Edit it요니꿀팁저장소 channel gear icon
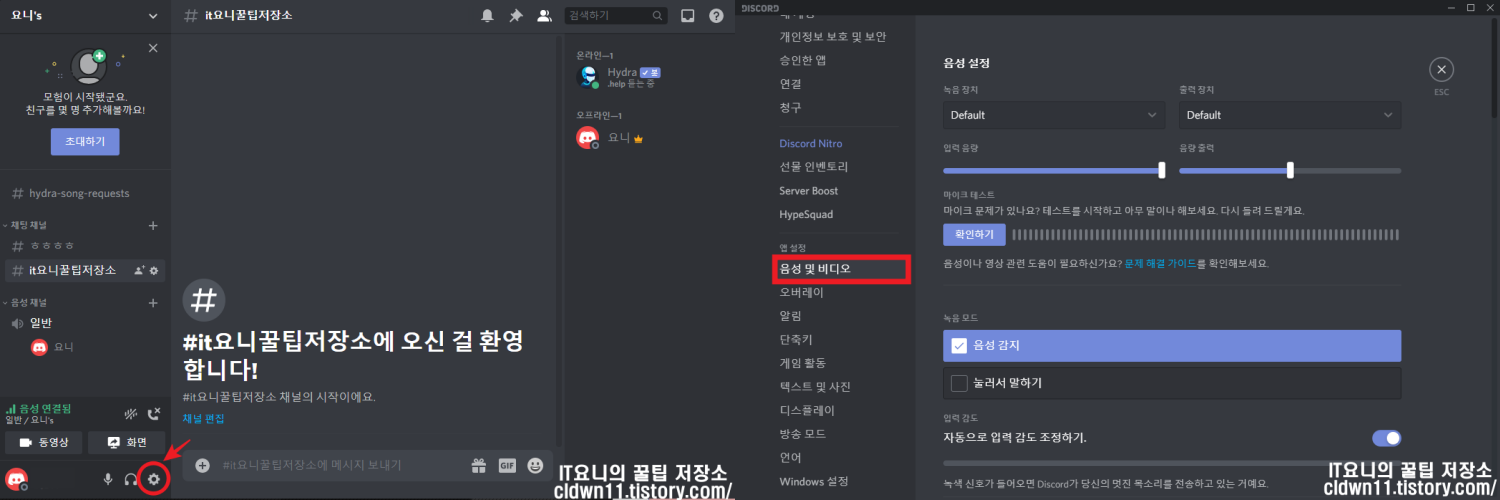1500x500 pixels. tap(155, 270)
